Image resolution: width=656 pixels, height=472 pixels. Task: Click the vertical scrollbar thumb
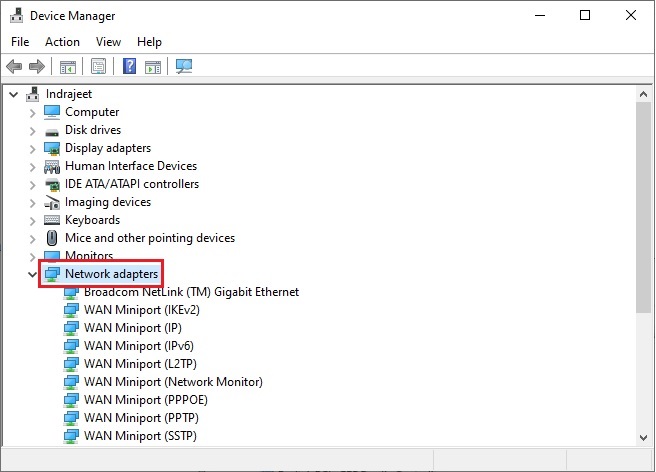[643, 207]
